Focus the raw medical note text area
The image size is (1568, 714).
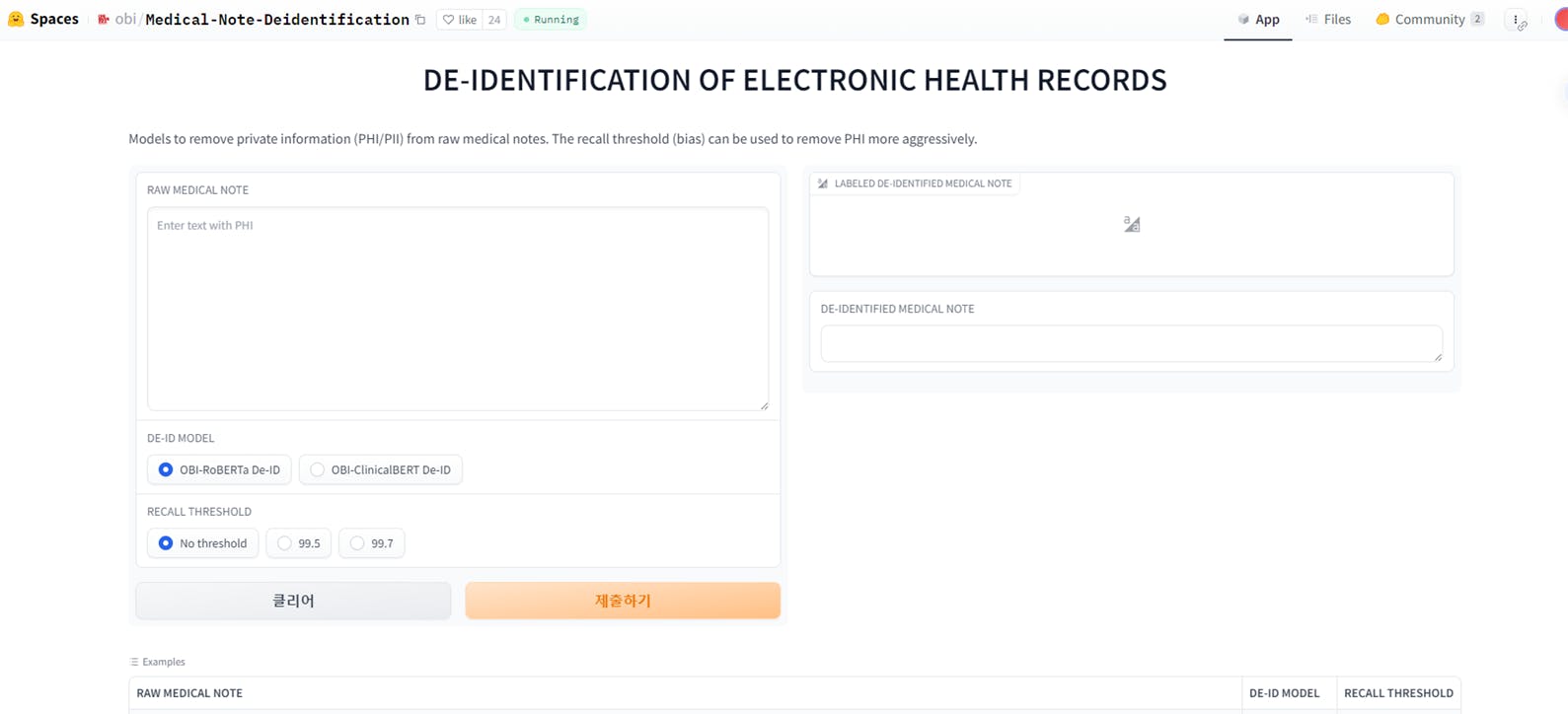(x=458, y=309)
